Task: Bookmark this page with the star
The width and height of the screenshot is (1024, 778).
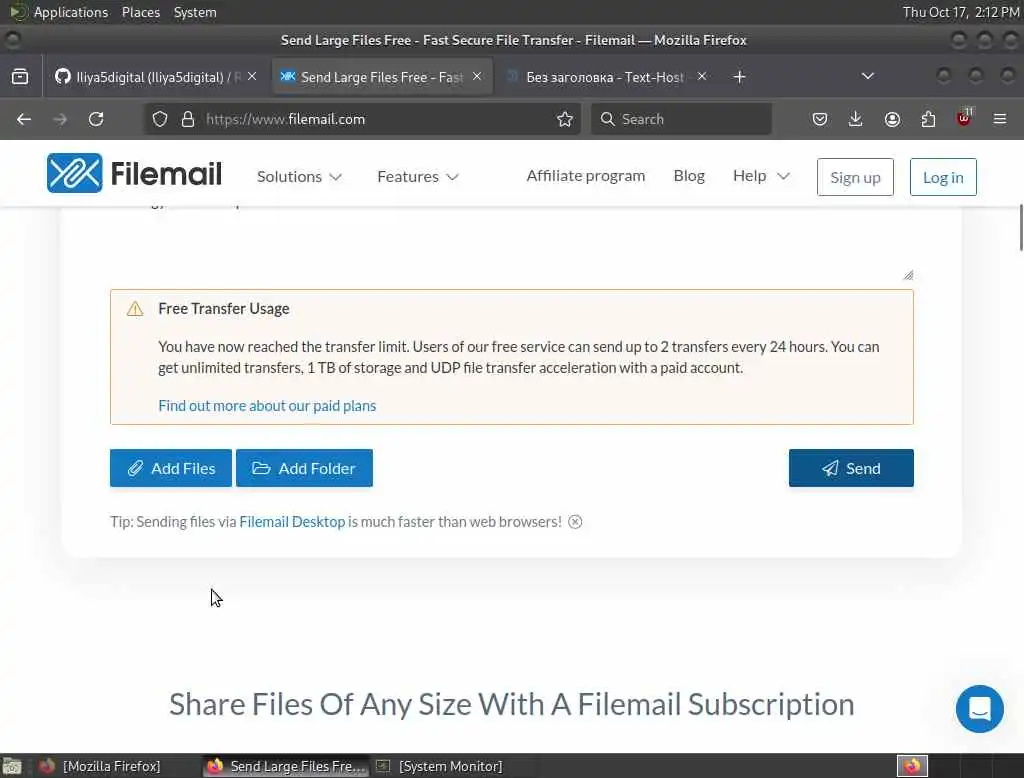Action: 565,119
